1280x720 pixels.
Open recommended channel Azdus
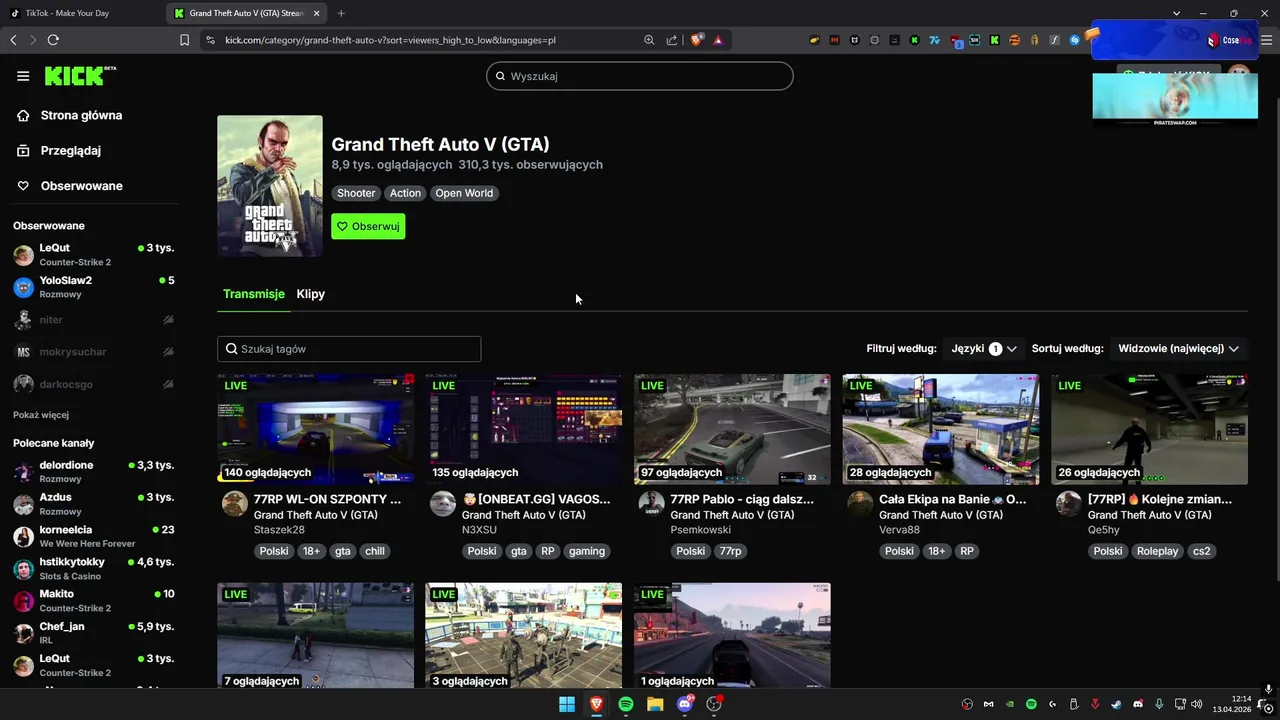tap(94, 504)
